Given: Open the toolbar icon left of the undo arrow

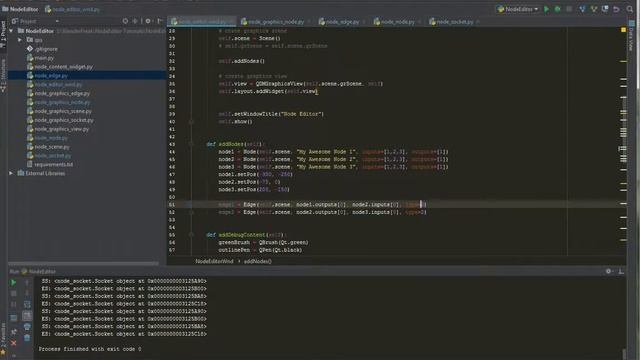Looking at the screenshot, I should click(x=605, y=9).
